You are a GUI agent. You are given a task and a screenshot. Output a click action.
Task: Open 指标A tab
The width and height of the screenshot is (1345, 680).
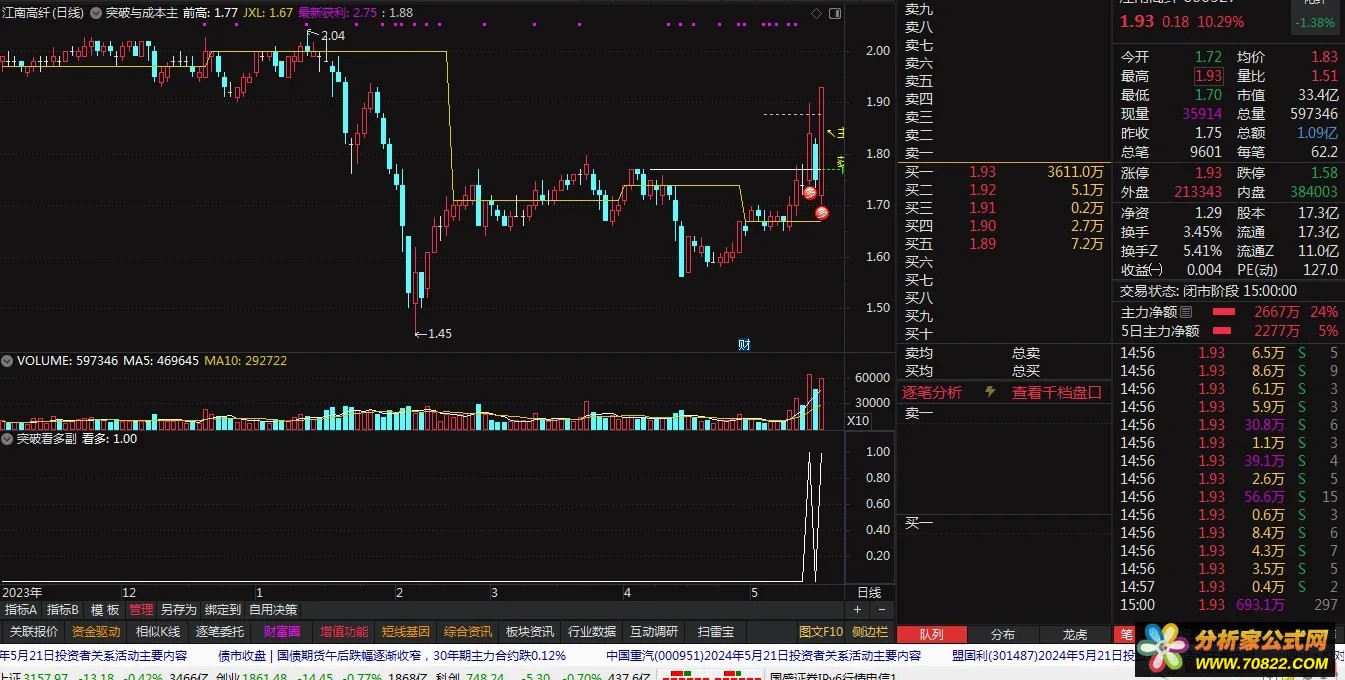(x=21, y=609)
